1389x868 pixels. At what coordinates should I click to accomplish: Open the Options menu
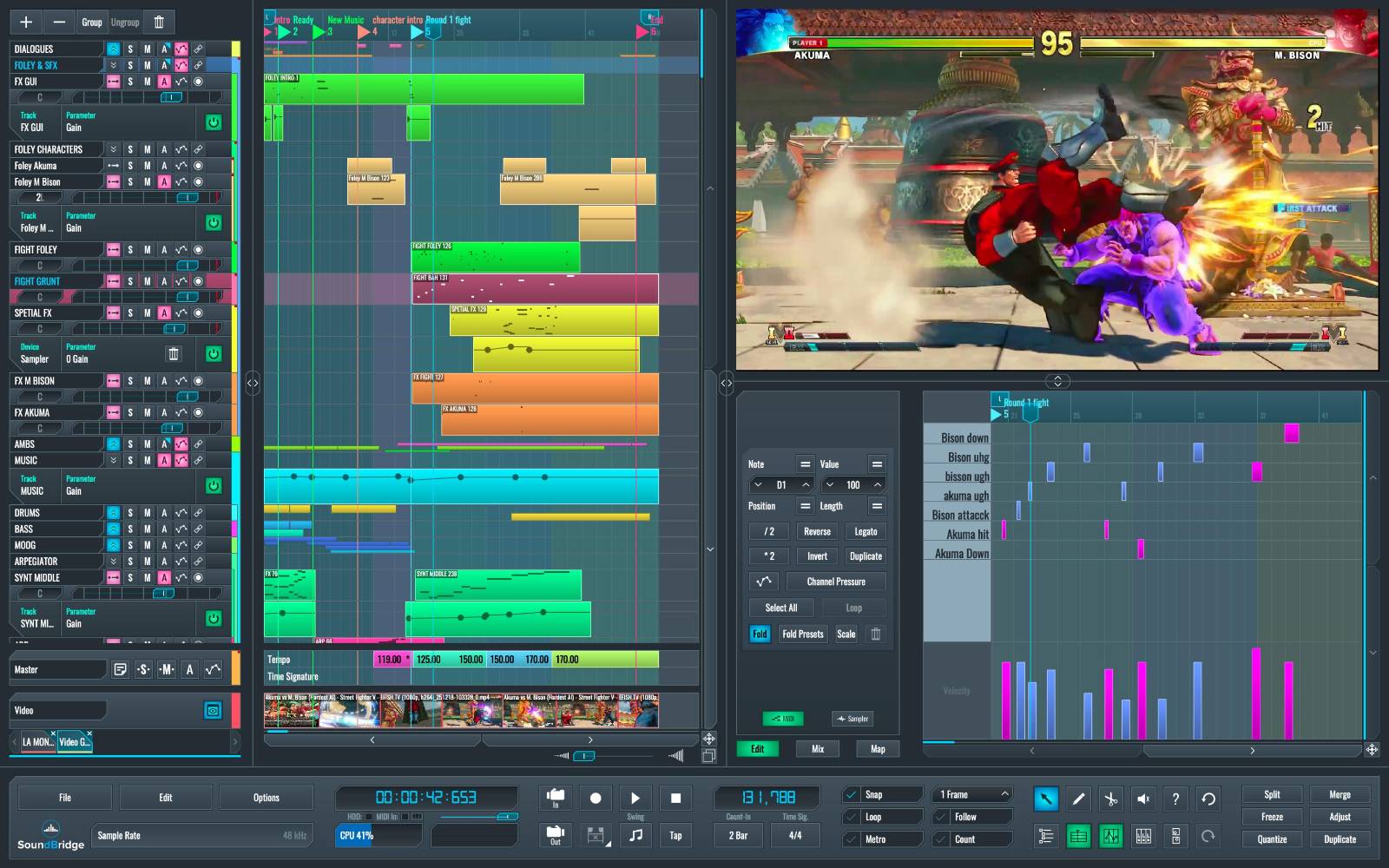[267, 798]
